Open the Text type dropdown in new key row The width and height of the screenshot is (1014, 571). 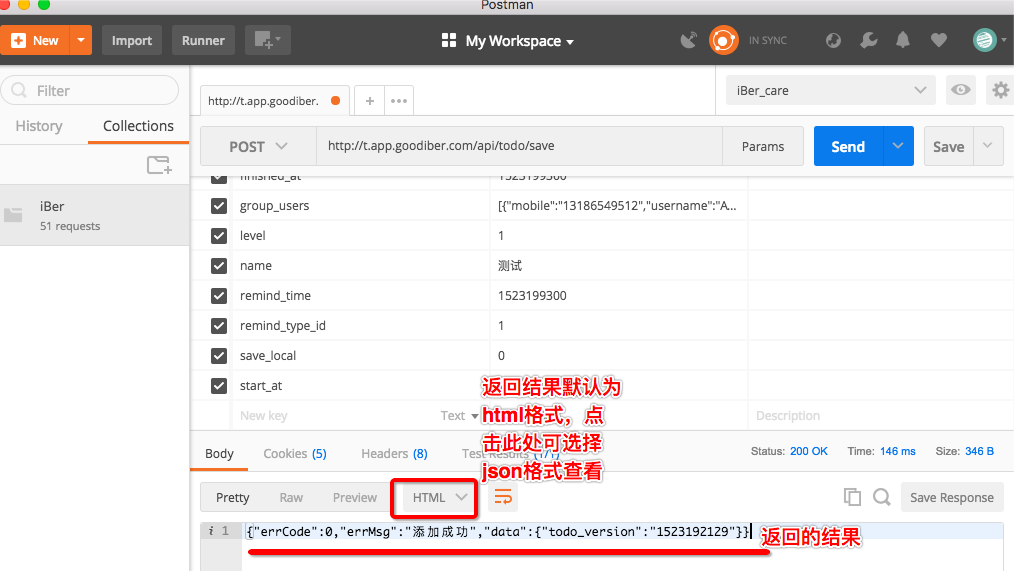click(460, 416)
